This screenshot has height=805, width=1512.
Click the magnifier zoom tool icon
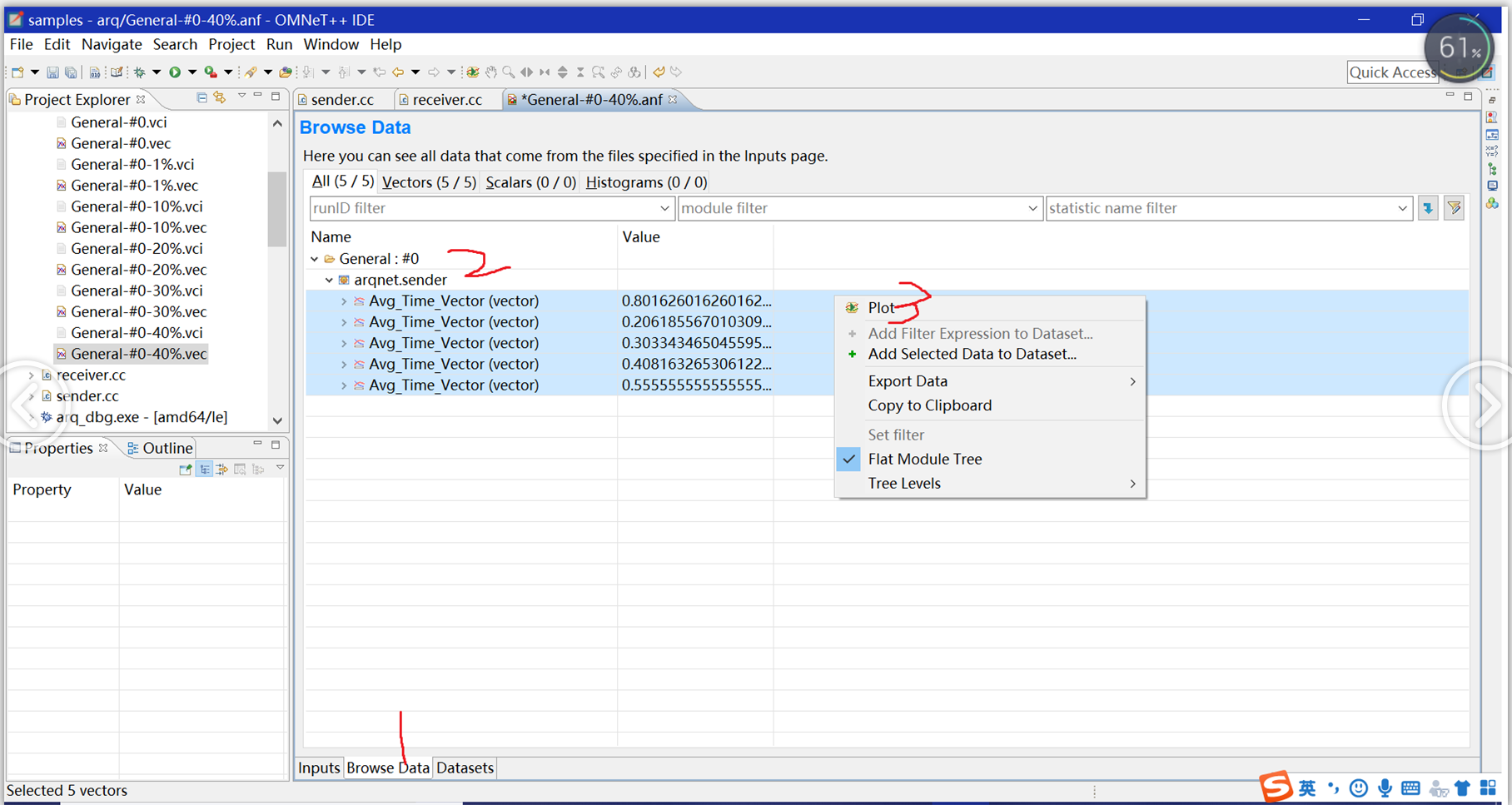[509, 72]
